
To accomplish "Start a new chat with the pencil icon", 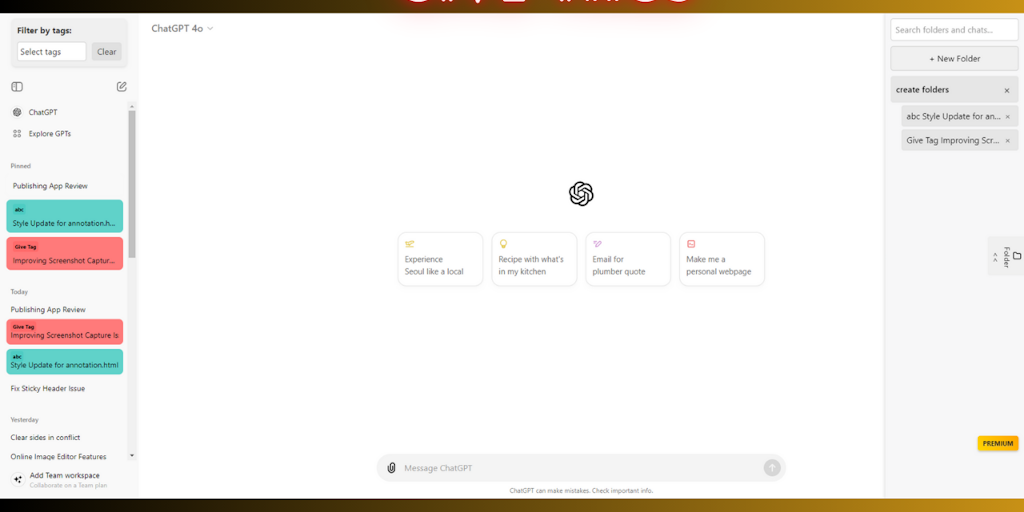I will [x=121, y=87].
